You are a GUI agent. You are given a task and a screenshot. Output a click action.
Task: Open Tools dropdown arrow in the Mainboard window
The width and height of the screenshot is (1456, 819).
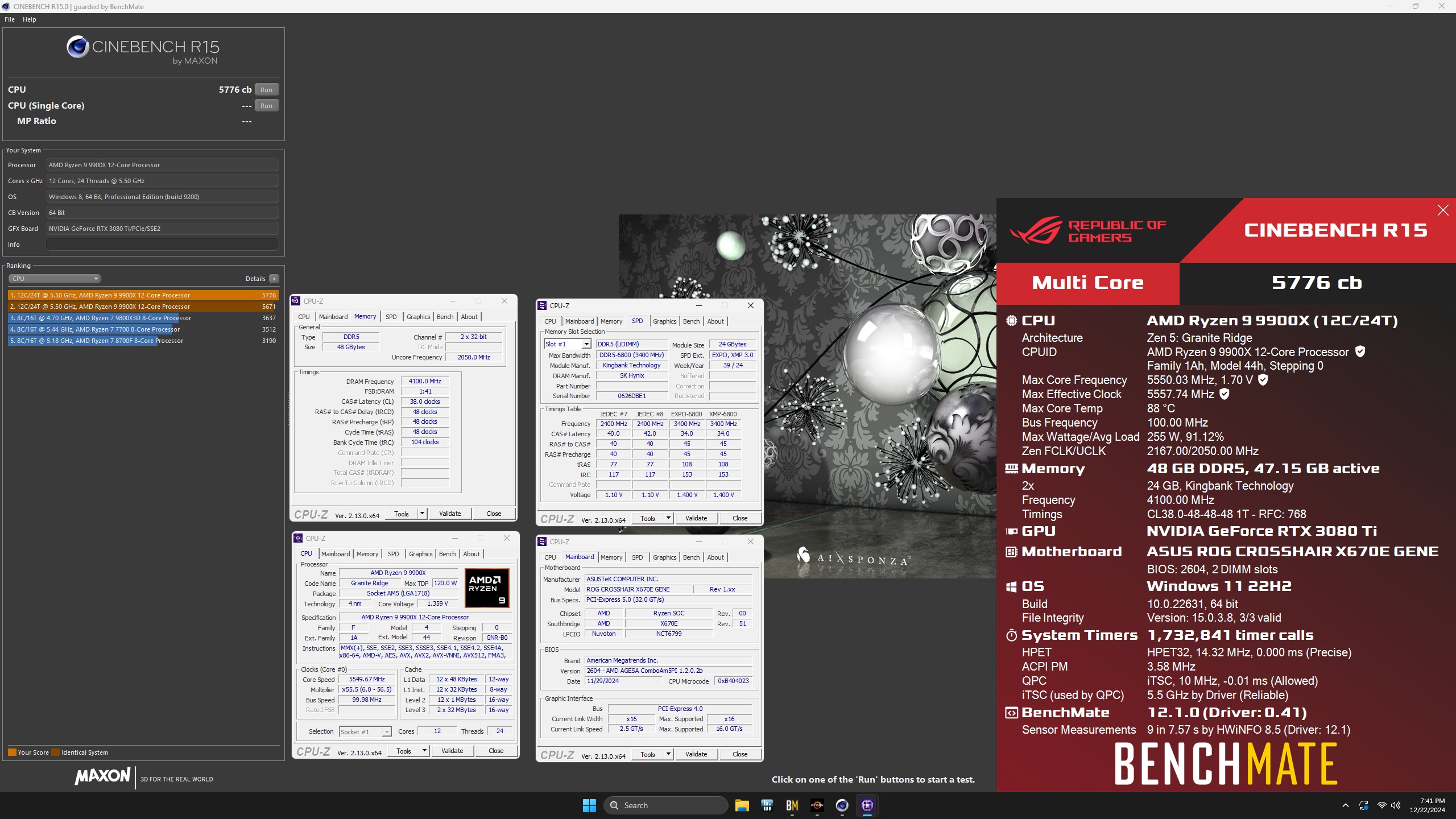tap(668, 754)
